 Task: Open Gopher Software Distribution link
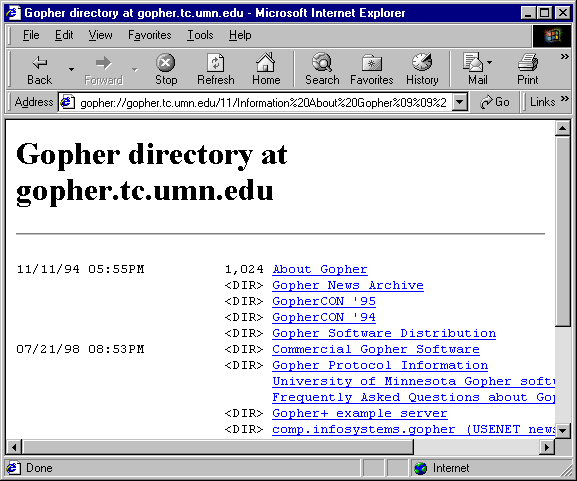[x=384, y=333]
